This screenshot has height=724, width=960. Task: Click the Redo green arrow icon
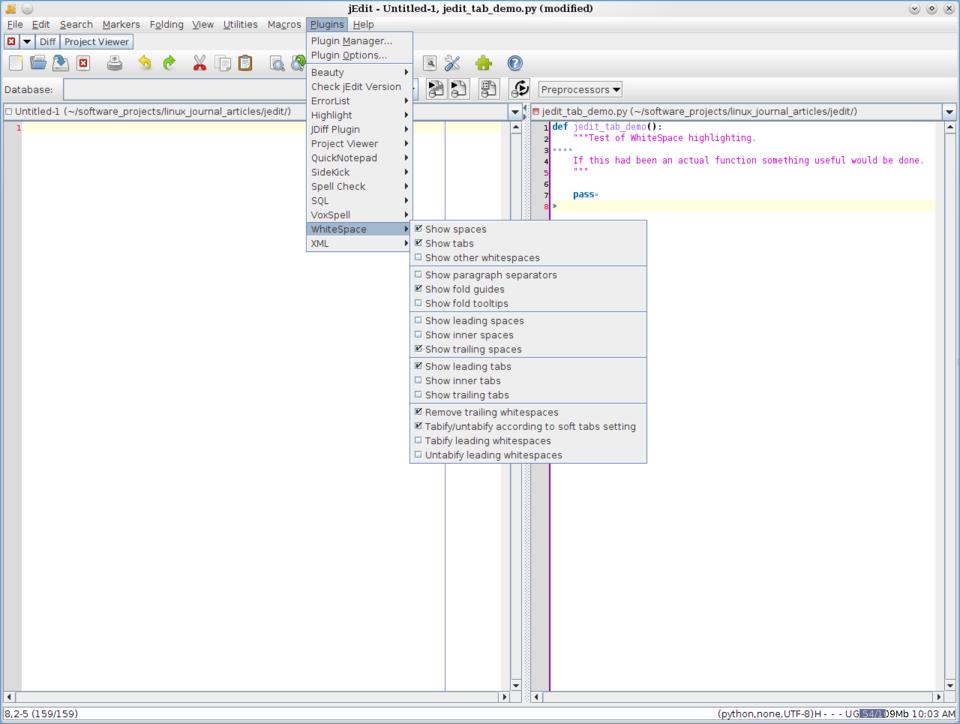point(169,63)
